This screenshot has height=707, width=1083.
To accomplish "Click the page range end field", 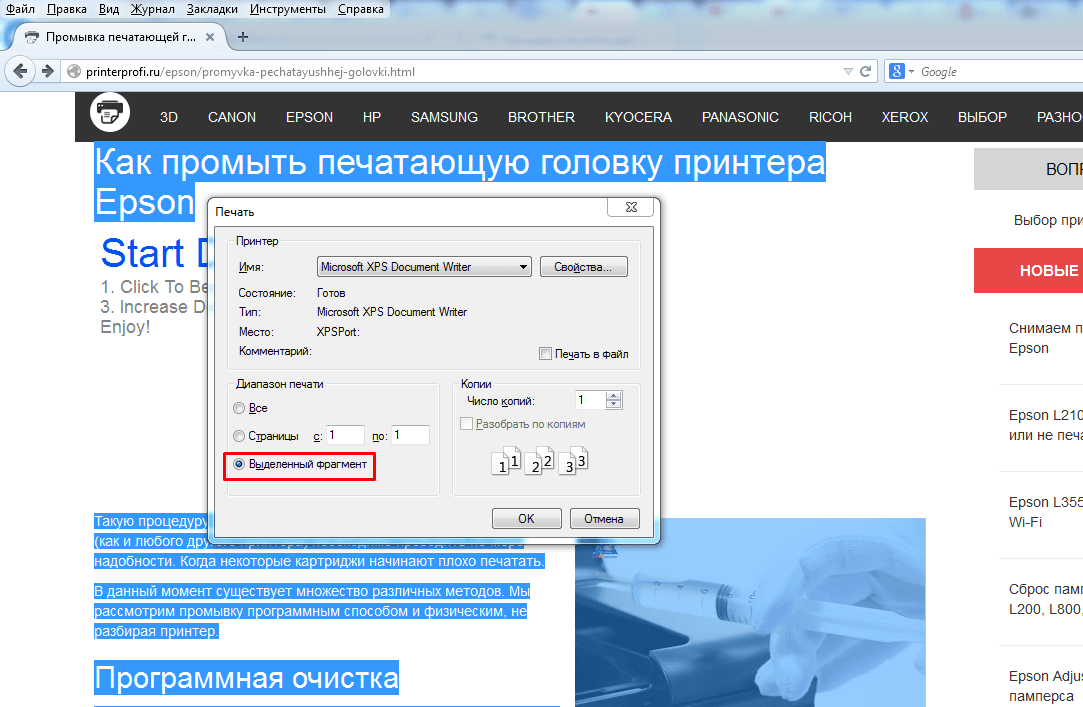I will click(x=410, y=435).
